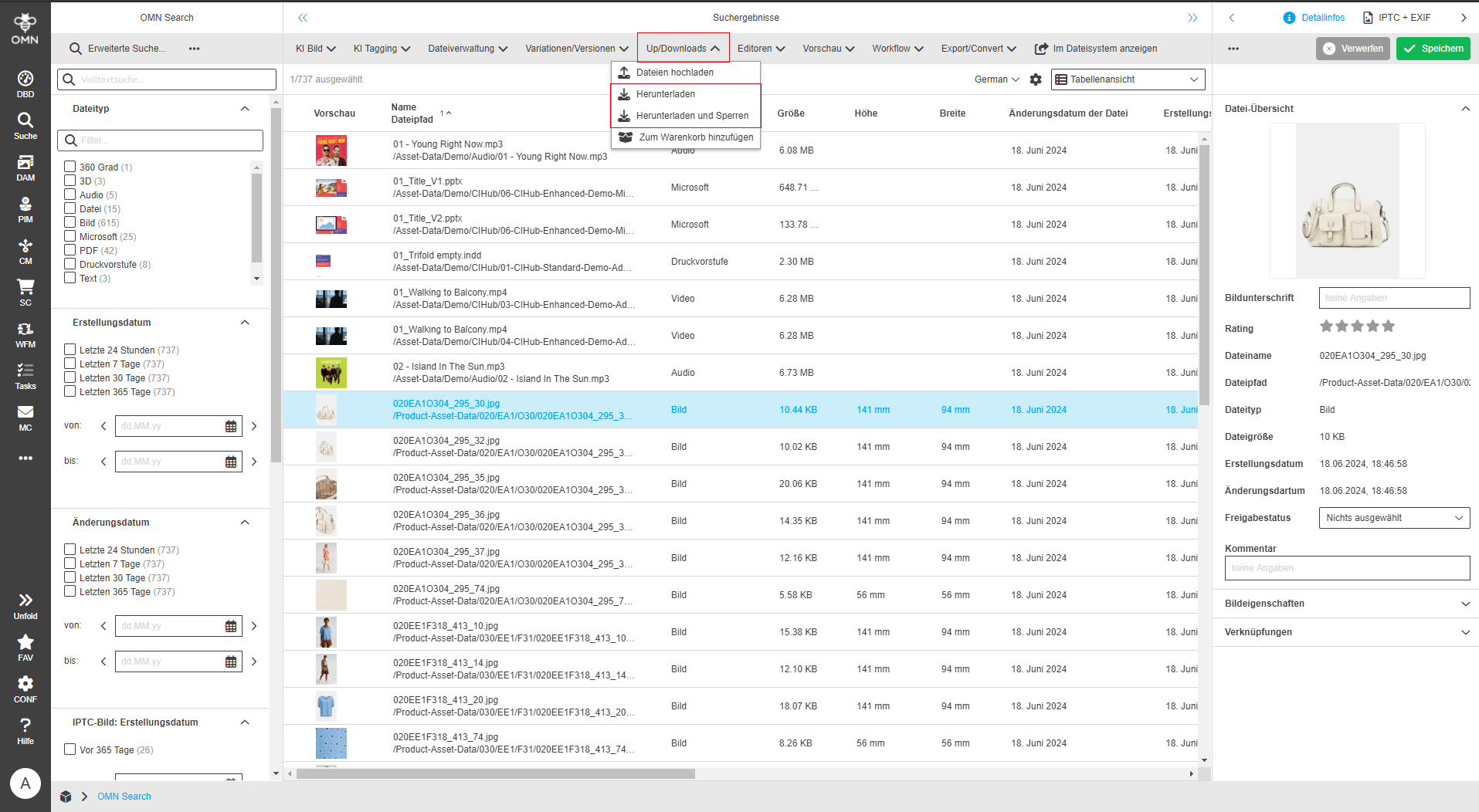Image resolution: width=1479 pixels, height=812 pixels.
Task: Tick Letzten 7 Tage under Erstellungsdatum
Action: [70, 364]
